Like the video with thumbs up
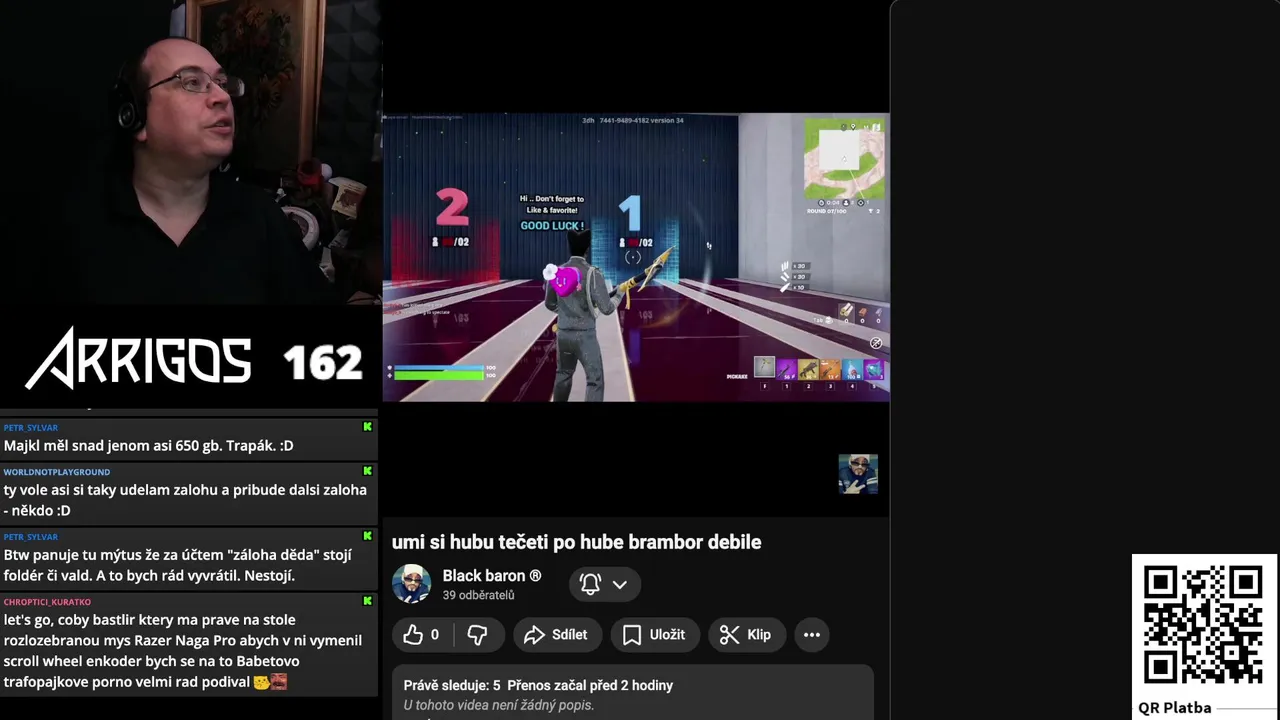 pyautogui.click(x=421, y=635)
